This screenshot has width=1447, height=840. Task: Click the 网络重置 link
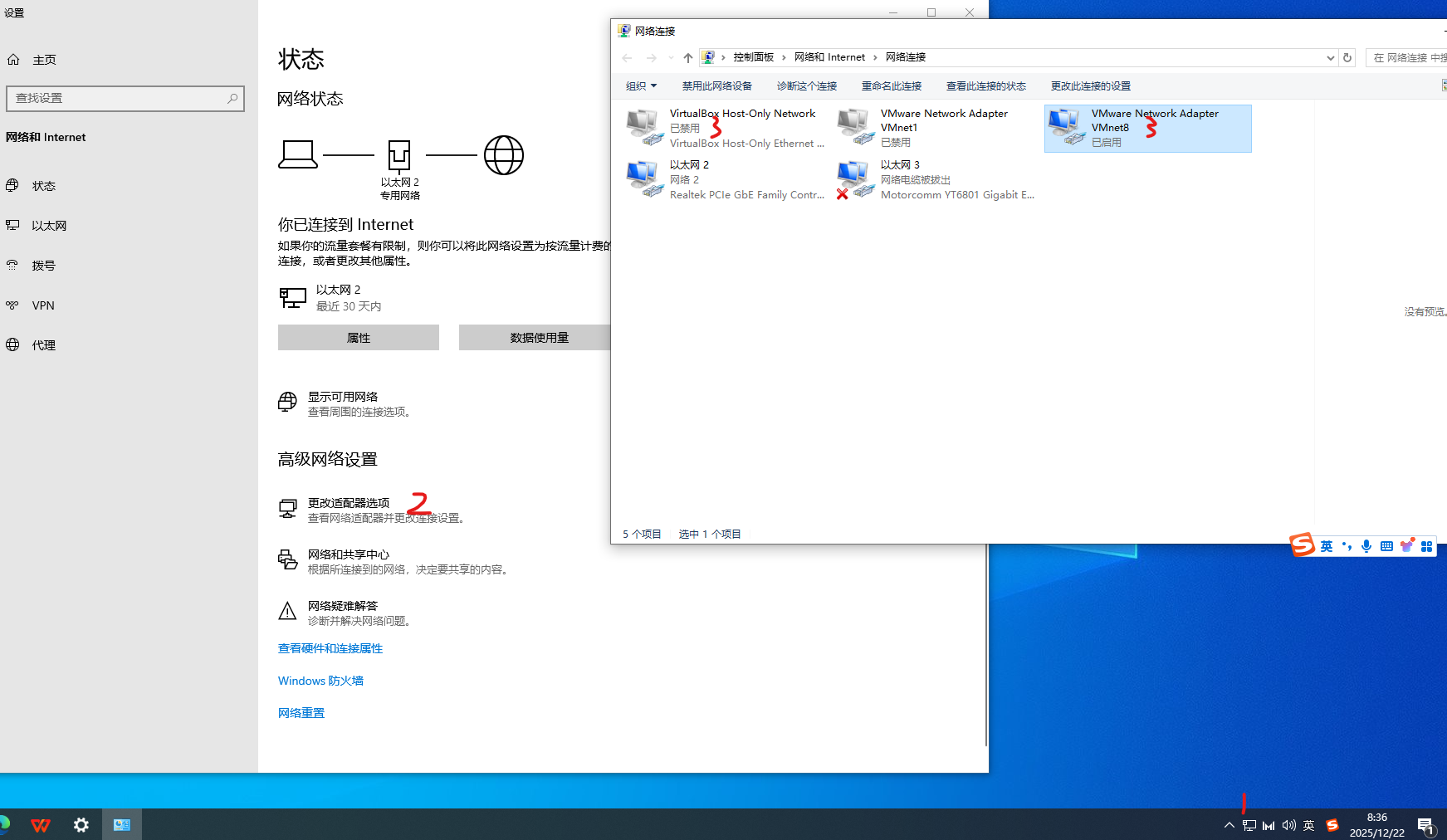point(301,713)
